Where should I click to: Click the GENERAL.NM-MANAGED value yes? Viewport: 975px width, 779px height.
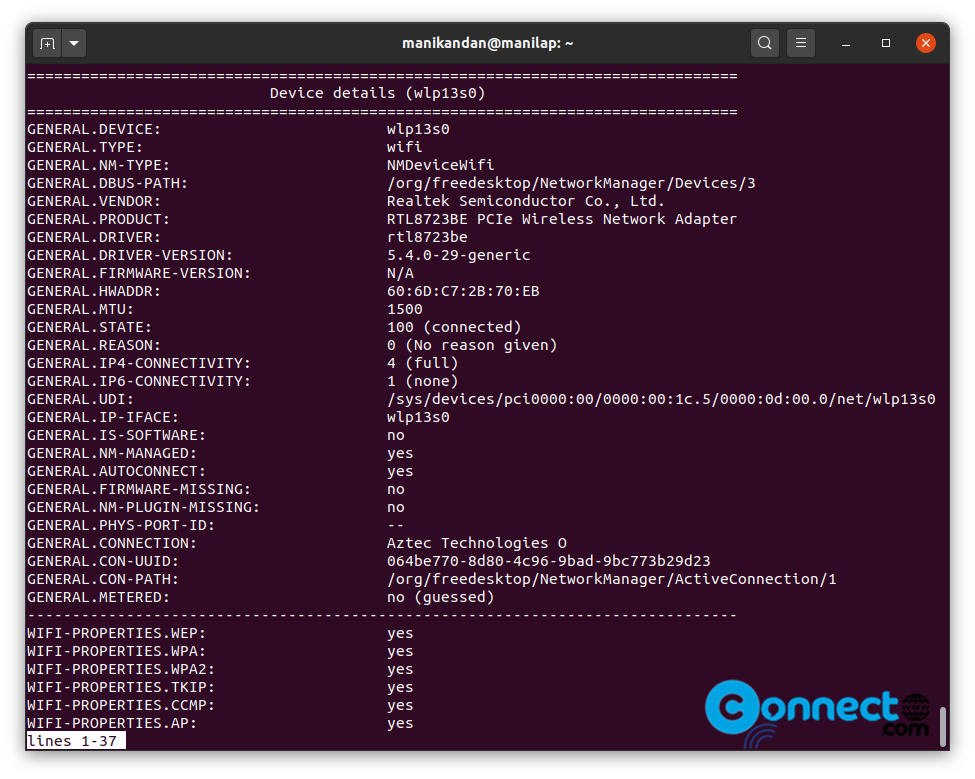pos(400,454)
